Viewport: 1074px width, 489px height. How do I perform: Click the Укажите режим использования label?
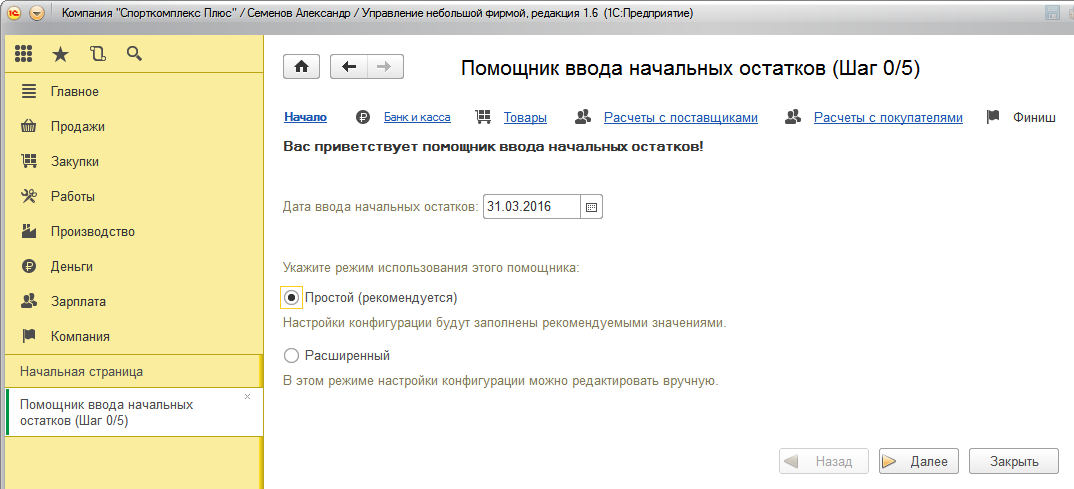coord(431,268)
